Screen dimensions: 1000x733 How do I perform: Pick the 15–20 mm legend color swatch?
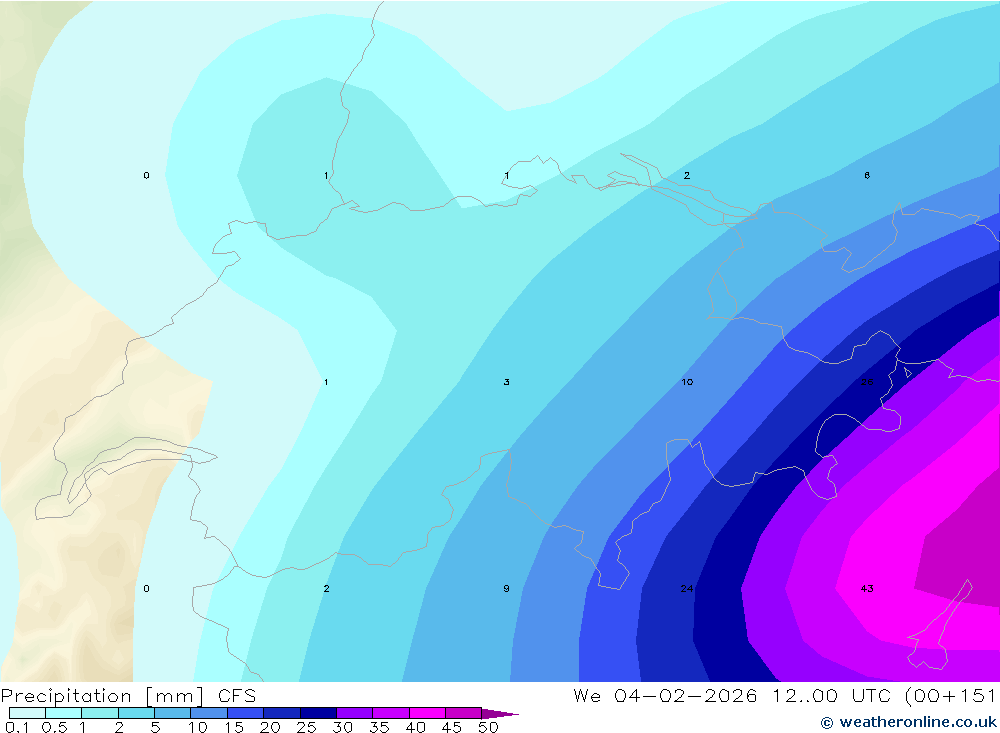pyautogui.click(x=246, y=713)
